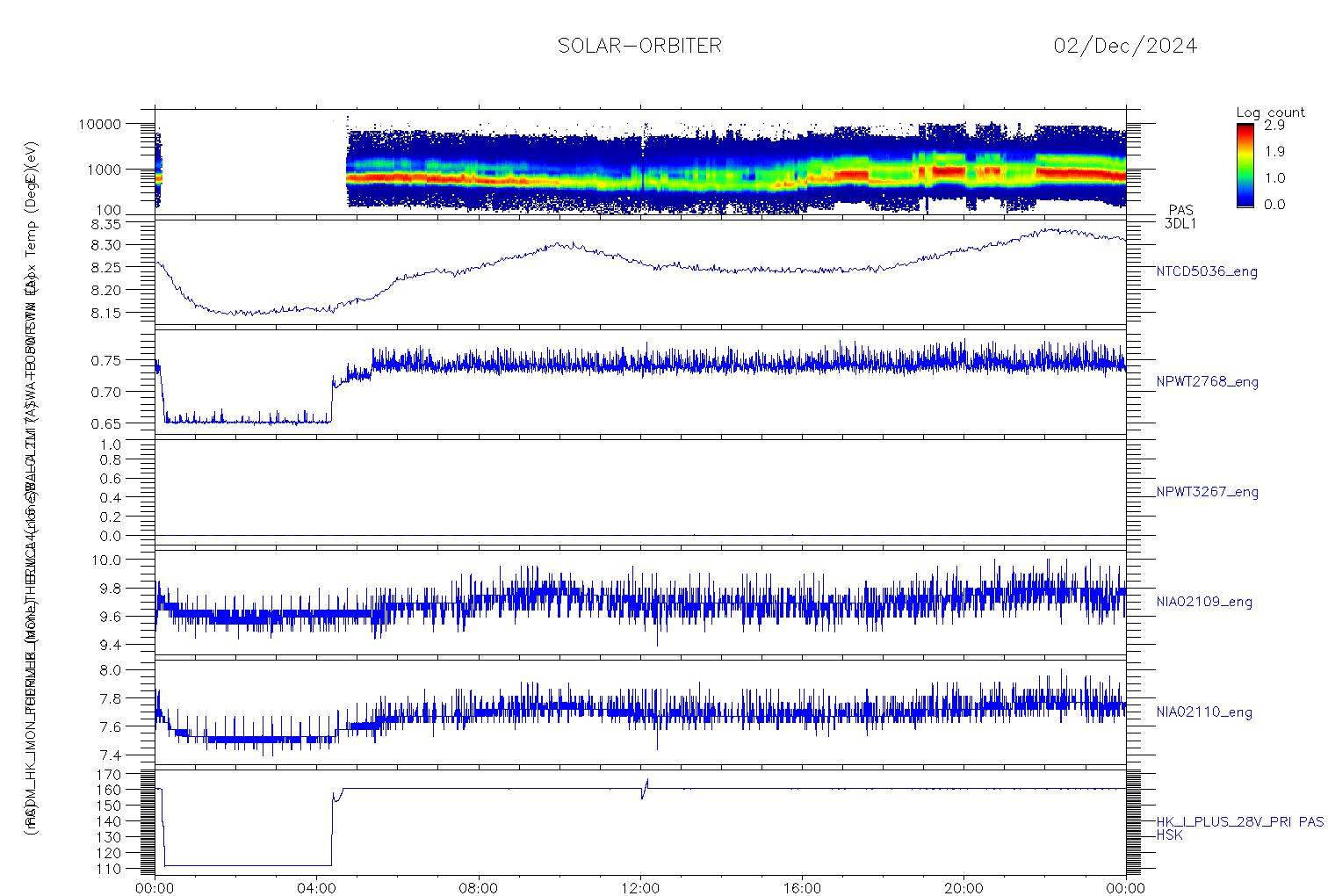The image size is (1328, 896).
Task: Click the 12:00 time axis tick label
Action: tap(640, 888)
